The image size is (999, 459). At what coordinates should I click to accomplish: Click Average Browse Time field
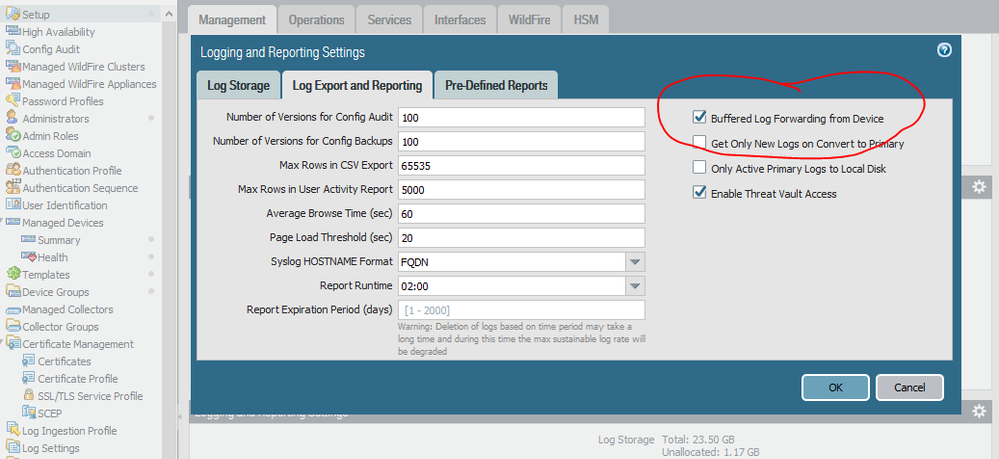coord(521,214)
